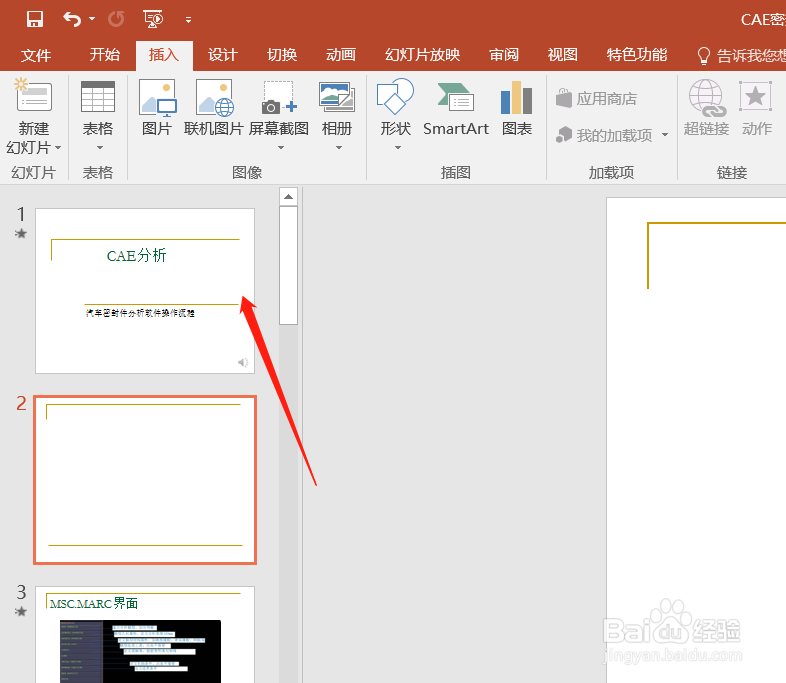
Task: Select slide 3 thumbnail MSC.MARC界面
Action: [x=145, y=634]
